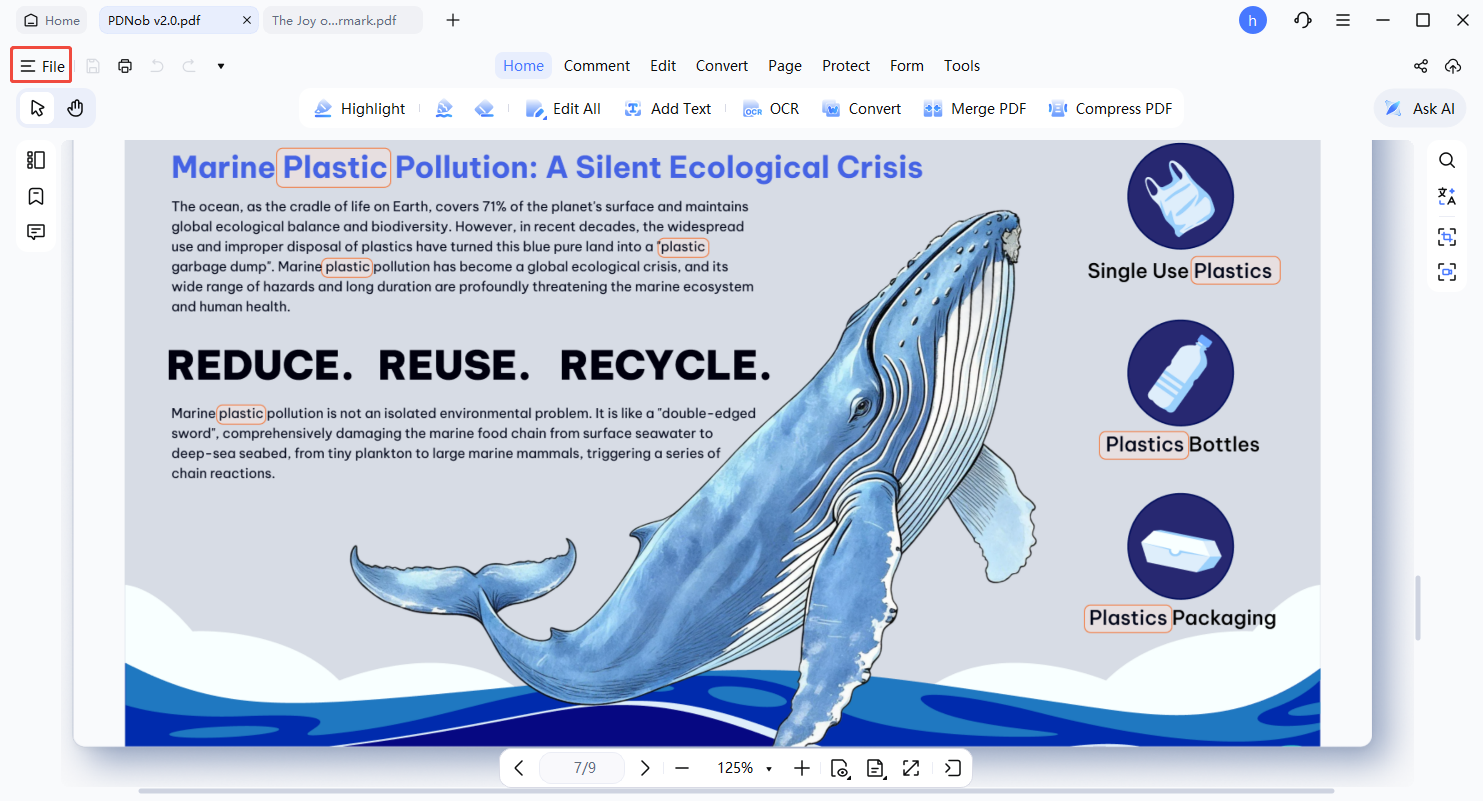Image resolution: width=1483 pixels, height=801 pixels.
Task: Click the share icon
Action: tap(1420, 66)
